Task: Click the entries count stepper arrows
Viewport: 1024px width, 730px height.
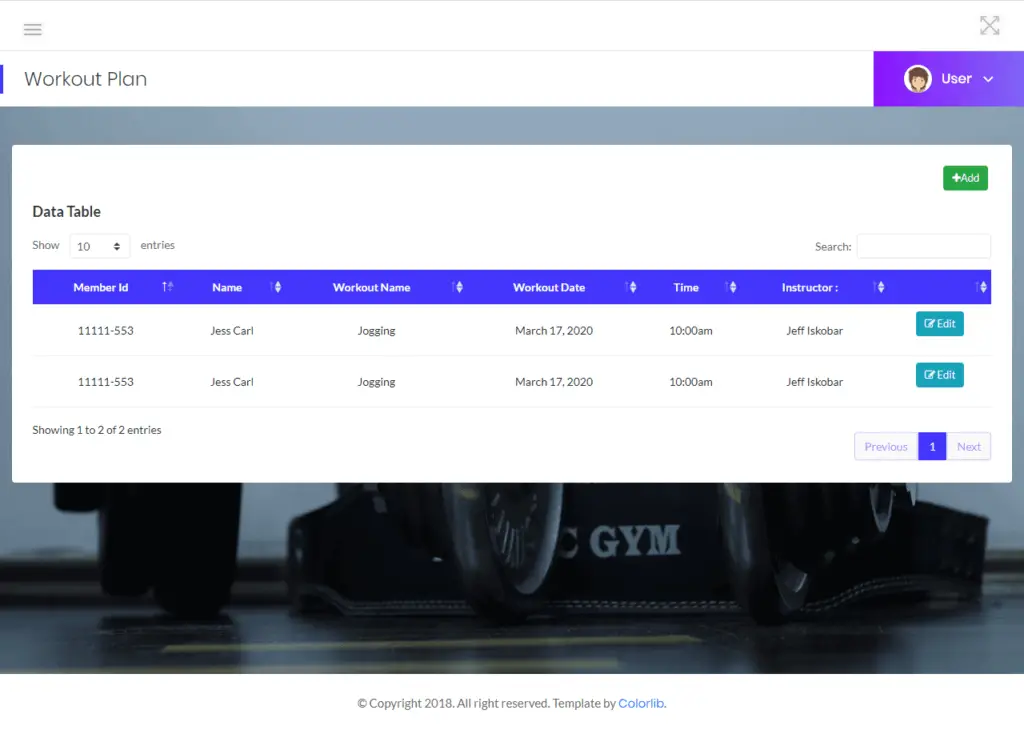Action: click(115, 245)
